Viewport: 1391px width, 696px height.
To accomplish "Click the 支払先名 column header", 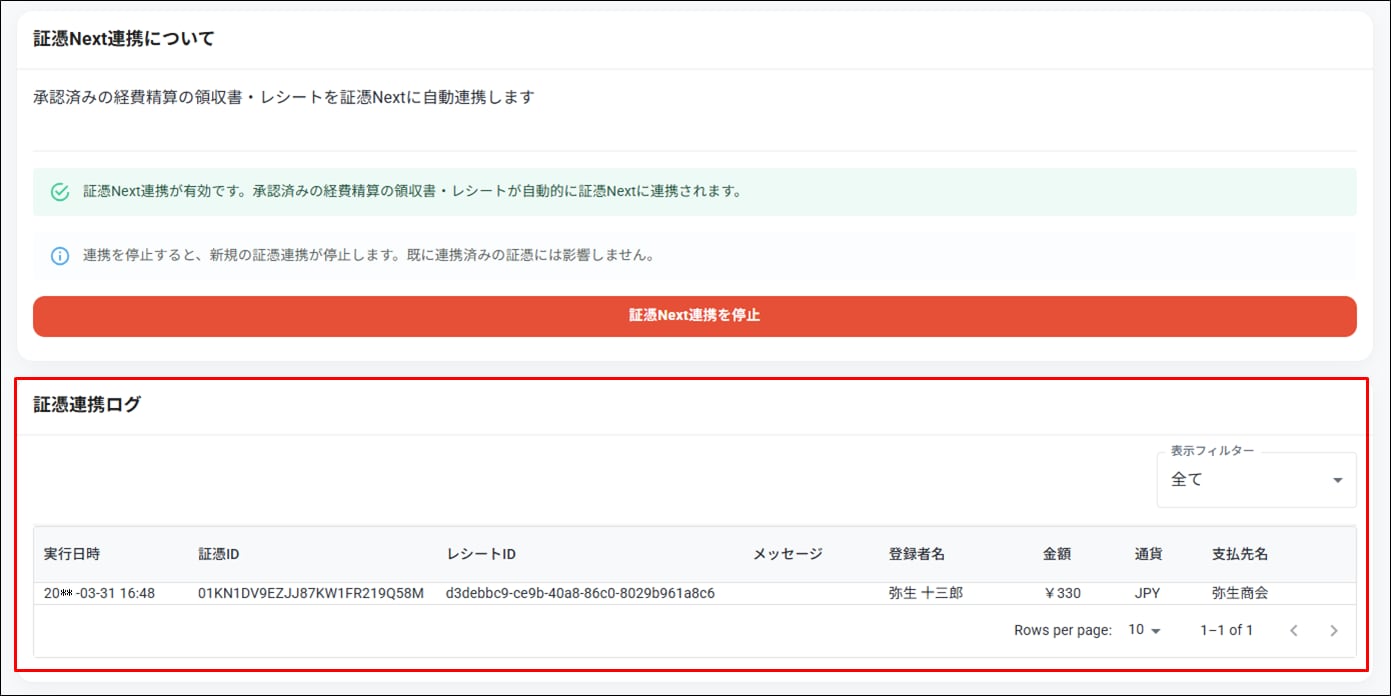I will [x=1240, y=554].
